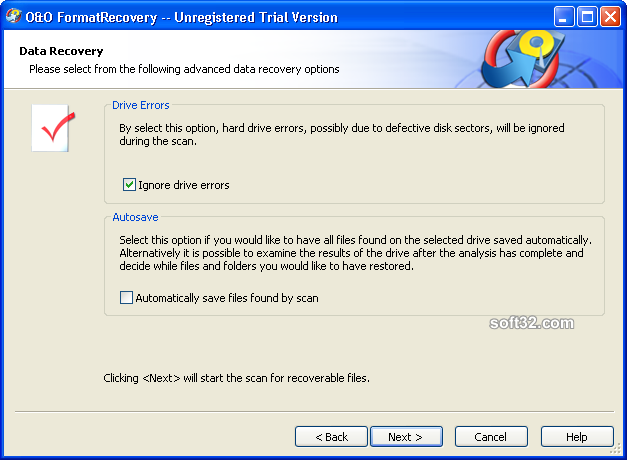Click the disk recovery logo in header

(524, 58)
